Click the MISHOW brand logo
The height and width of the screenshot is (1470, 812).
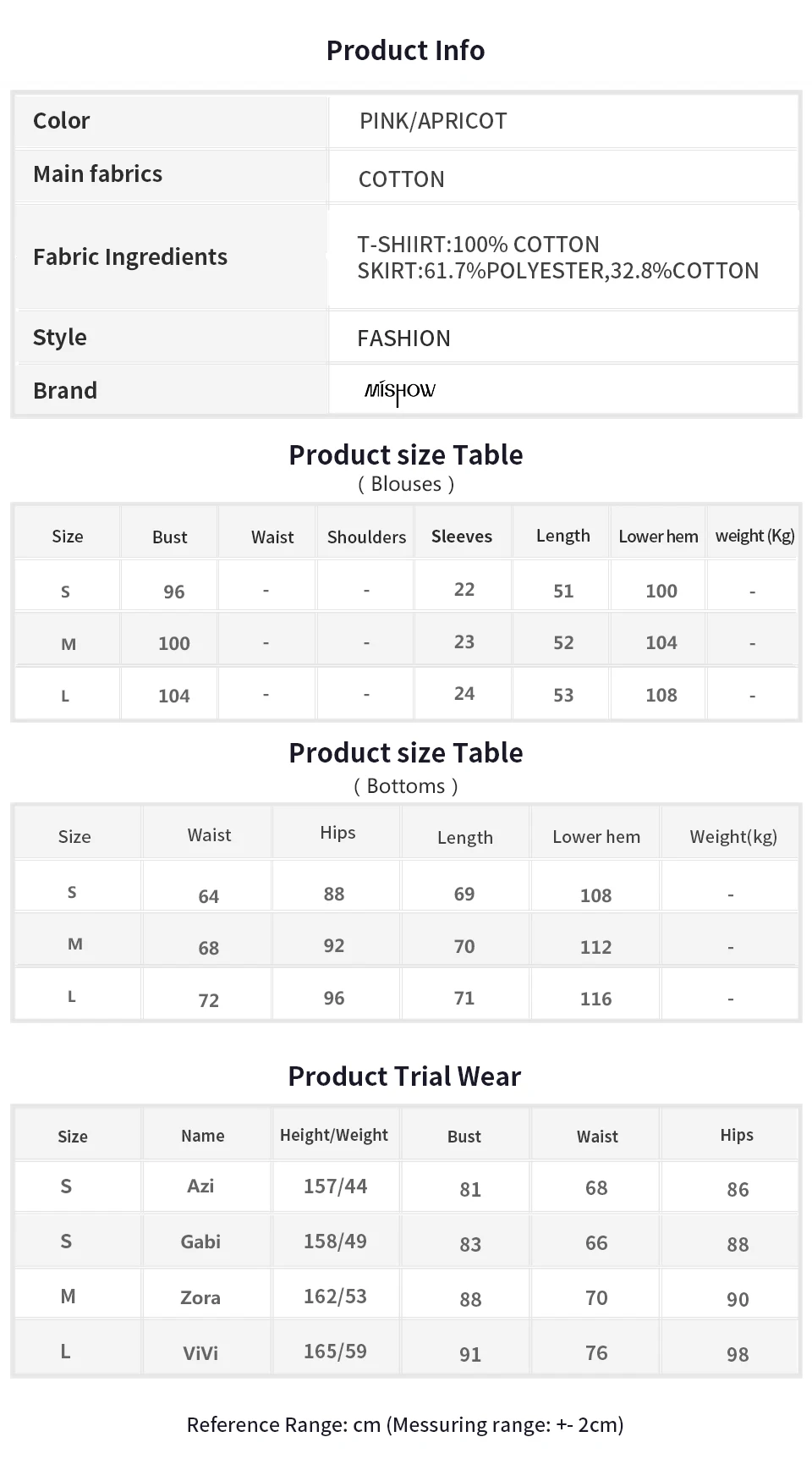399,391
